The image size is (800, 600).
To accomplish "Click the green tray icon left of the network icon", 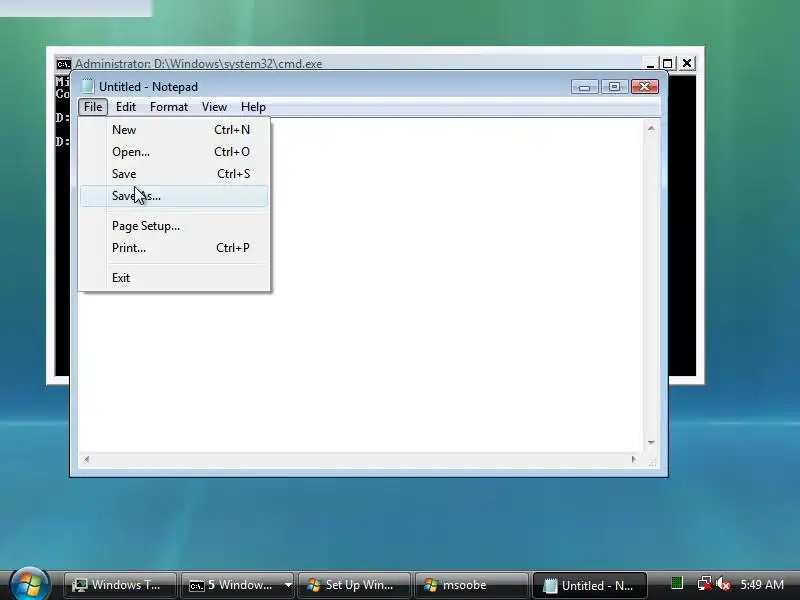I will pos(677,583).
